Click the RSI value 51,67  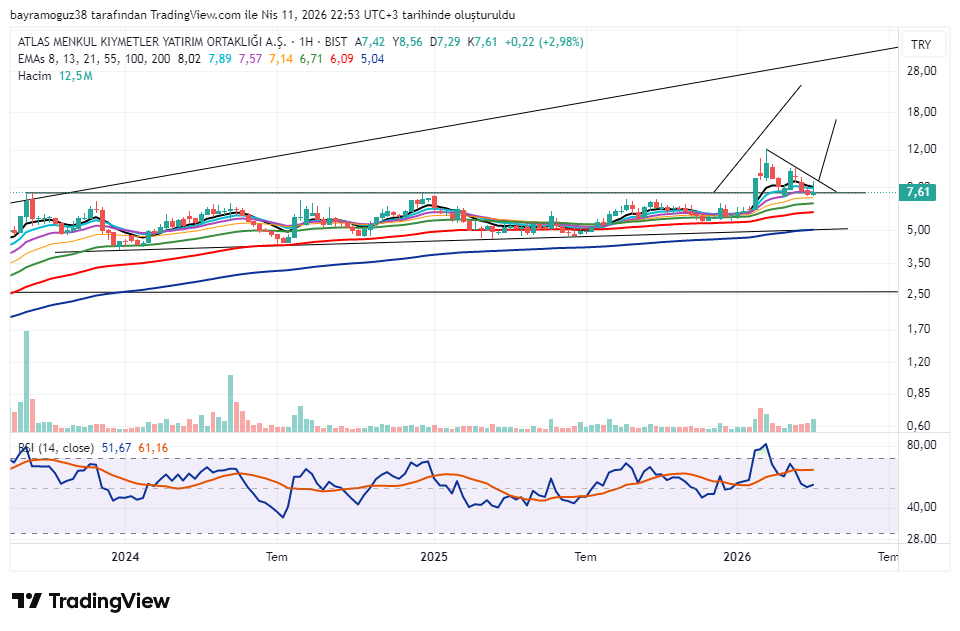tap(116, 448)
